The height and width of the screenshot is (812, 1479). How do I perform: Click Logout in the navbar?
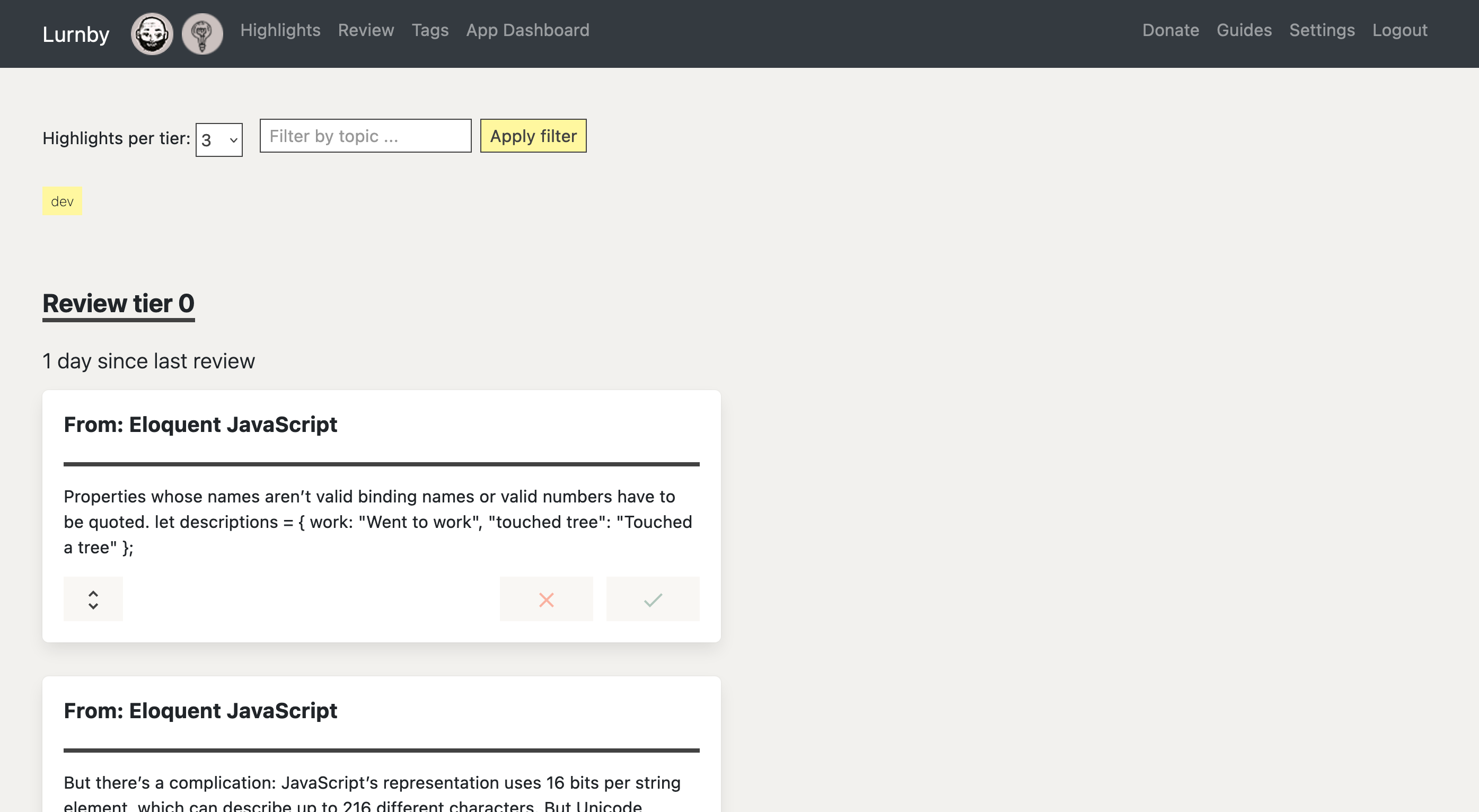[1399, 30]
